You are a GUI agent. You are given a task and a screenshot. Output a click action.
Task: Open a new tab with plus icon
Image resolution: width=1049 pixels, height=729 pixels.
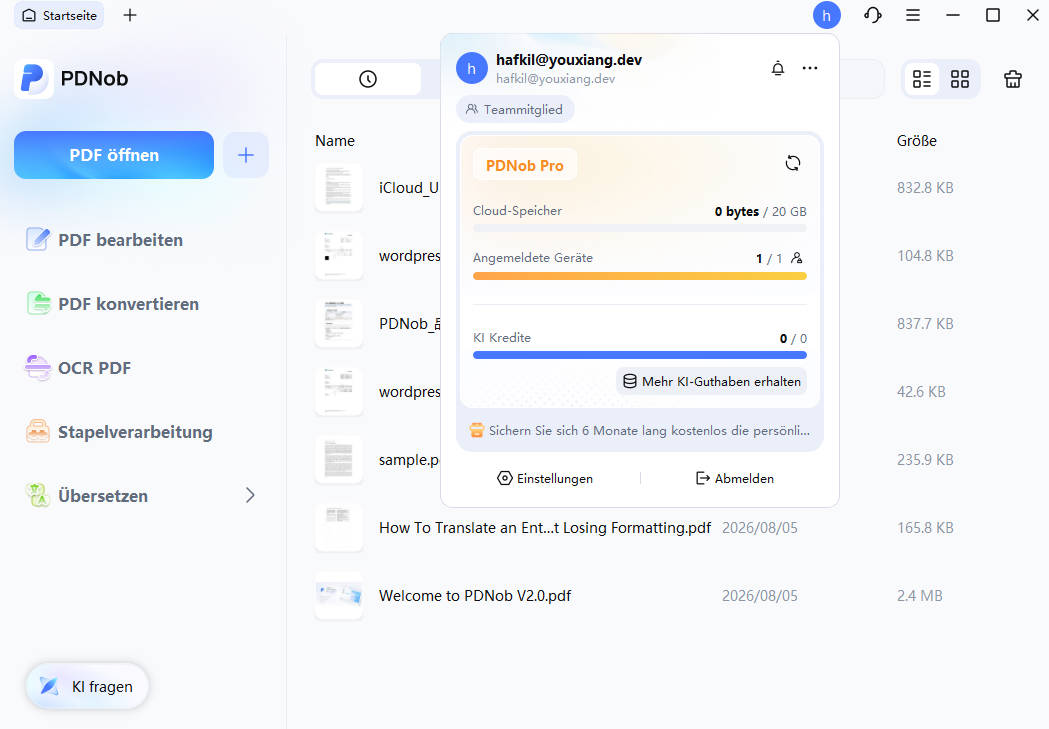tap(130, 15)
